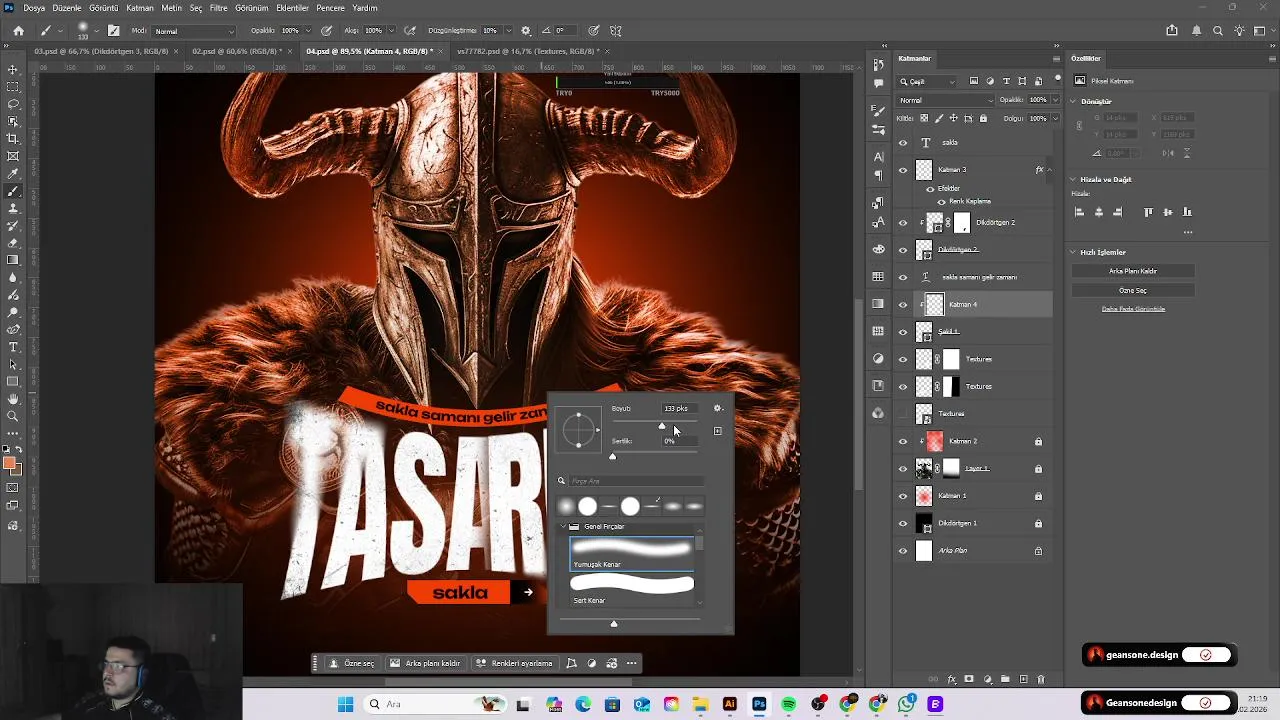
Task: Select the Eyedropper tool
Action: [x=13, y=173]
